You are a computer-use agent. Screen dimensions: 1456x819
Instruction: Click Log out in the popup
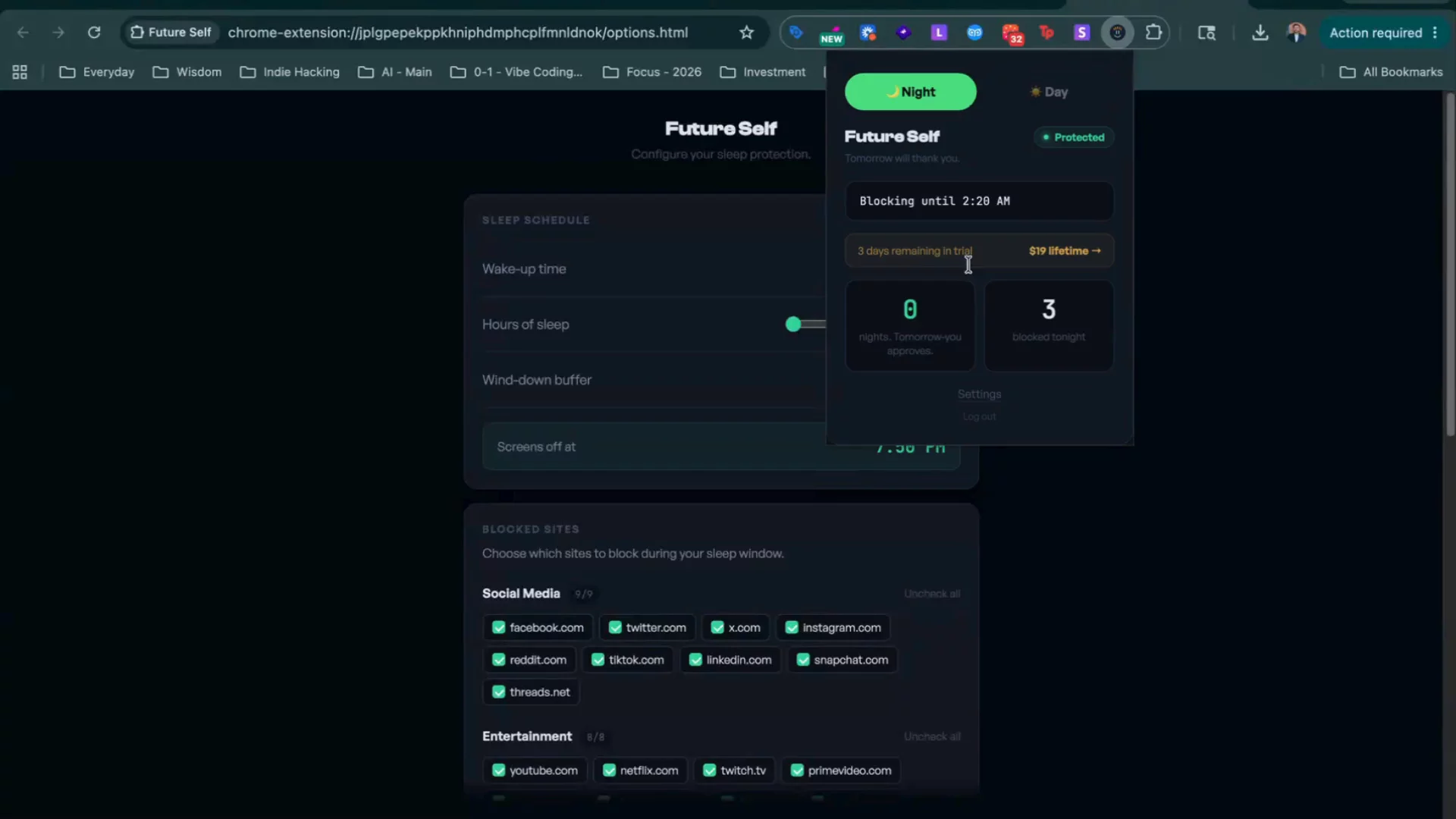(x=979, y=416)
